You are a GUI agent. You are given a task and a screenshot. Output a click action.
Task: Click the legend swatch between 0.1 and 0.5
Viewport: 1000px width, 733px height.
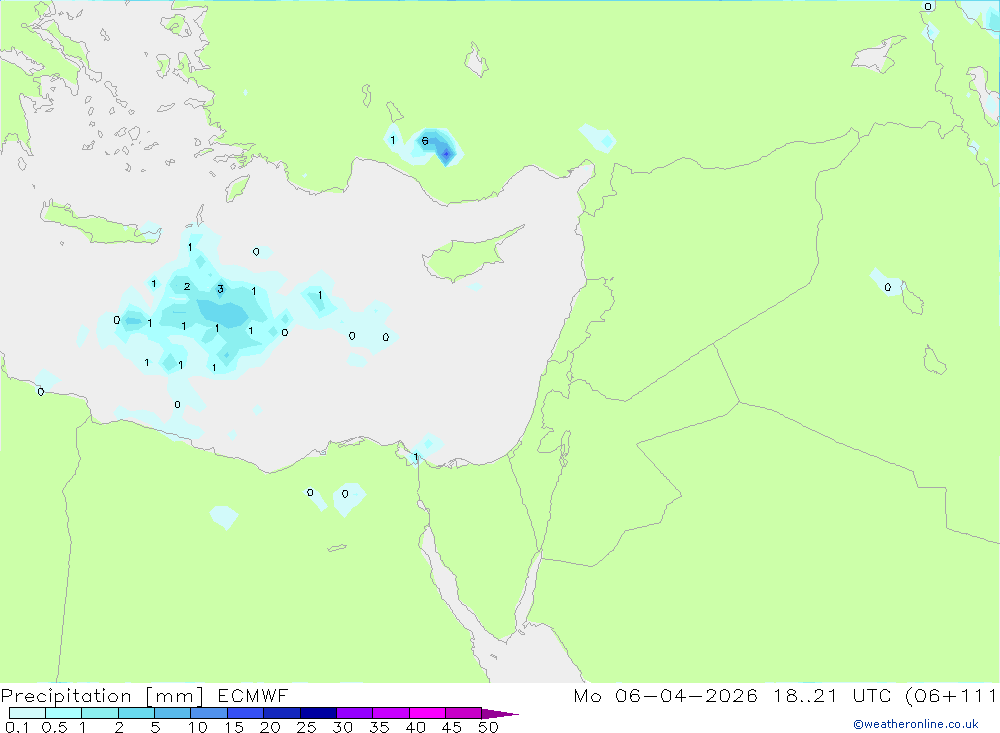[x=27, y=713]
